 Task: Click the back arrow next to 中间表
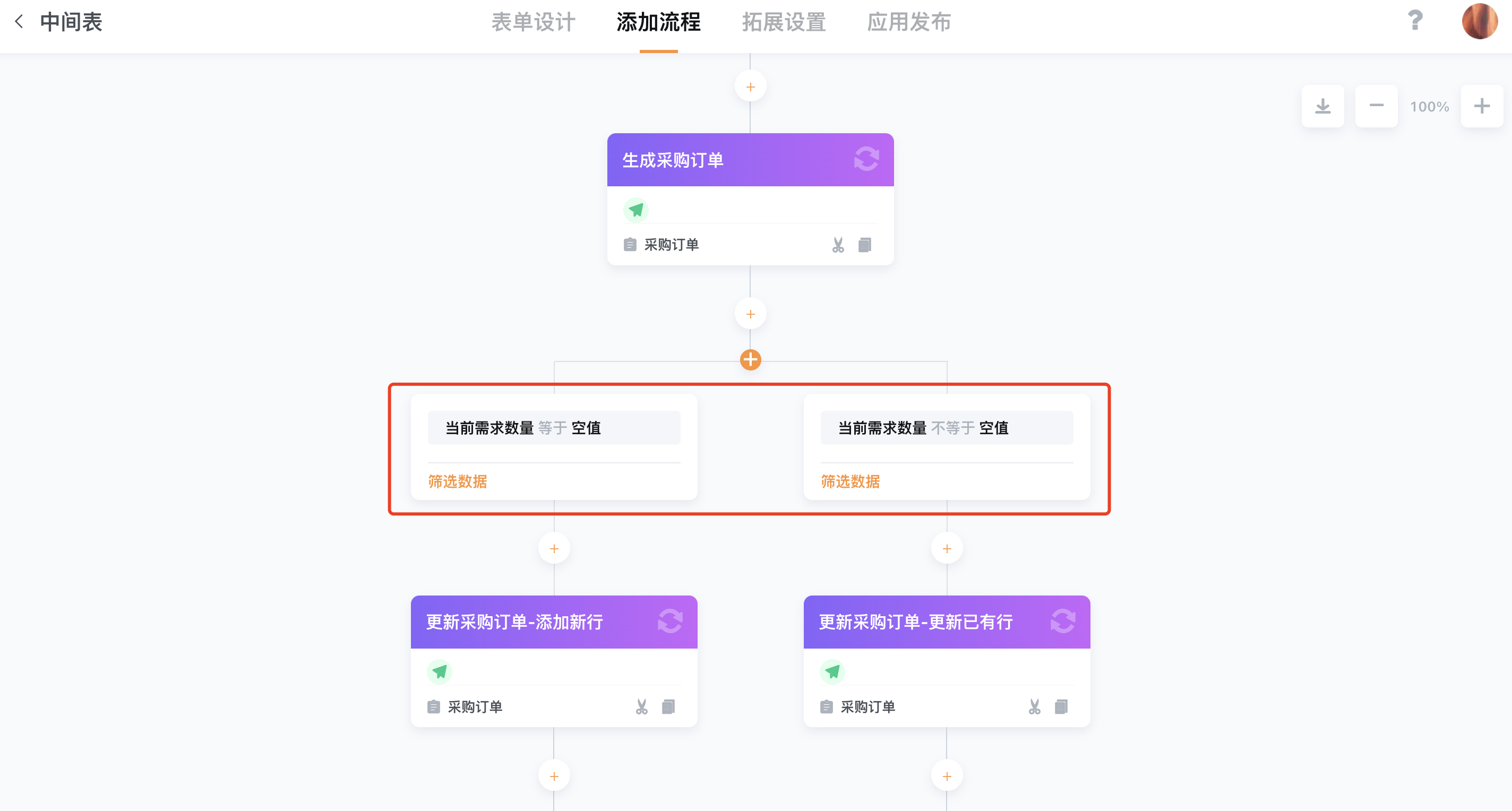click(19, 22)
